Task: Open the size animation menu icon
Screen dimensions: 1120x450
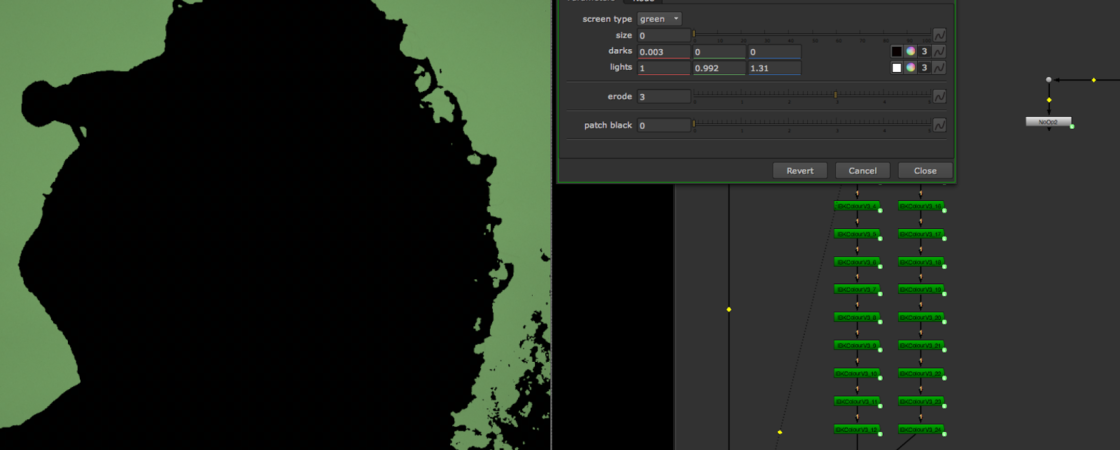Action: 940,35
